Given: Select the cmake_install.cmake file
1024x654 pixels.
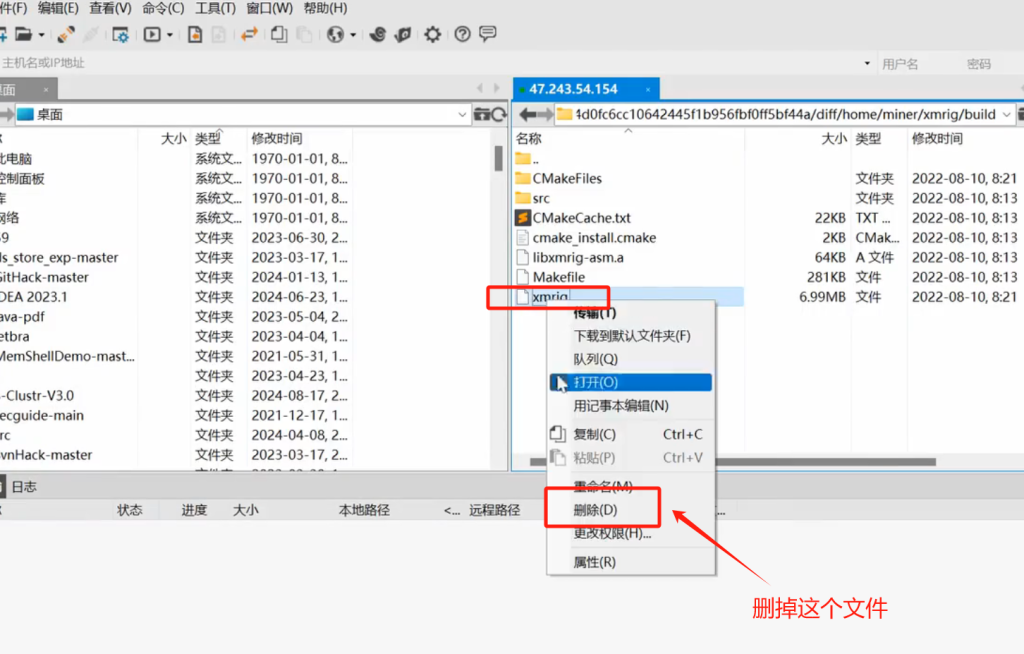Looking at the screenshot, I should coord(594,238).
